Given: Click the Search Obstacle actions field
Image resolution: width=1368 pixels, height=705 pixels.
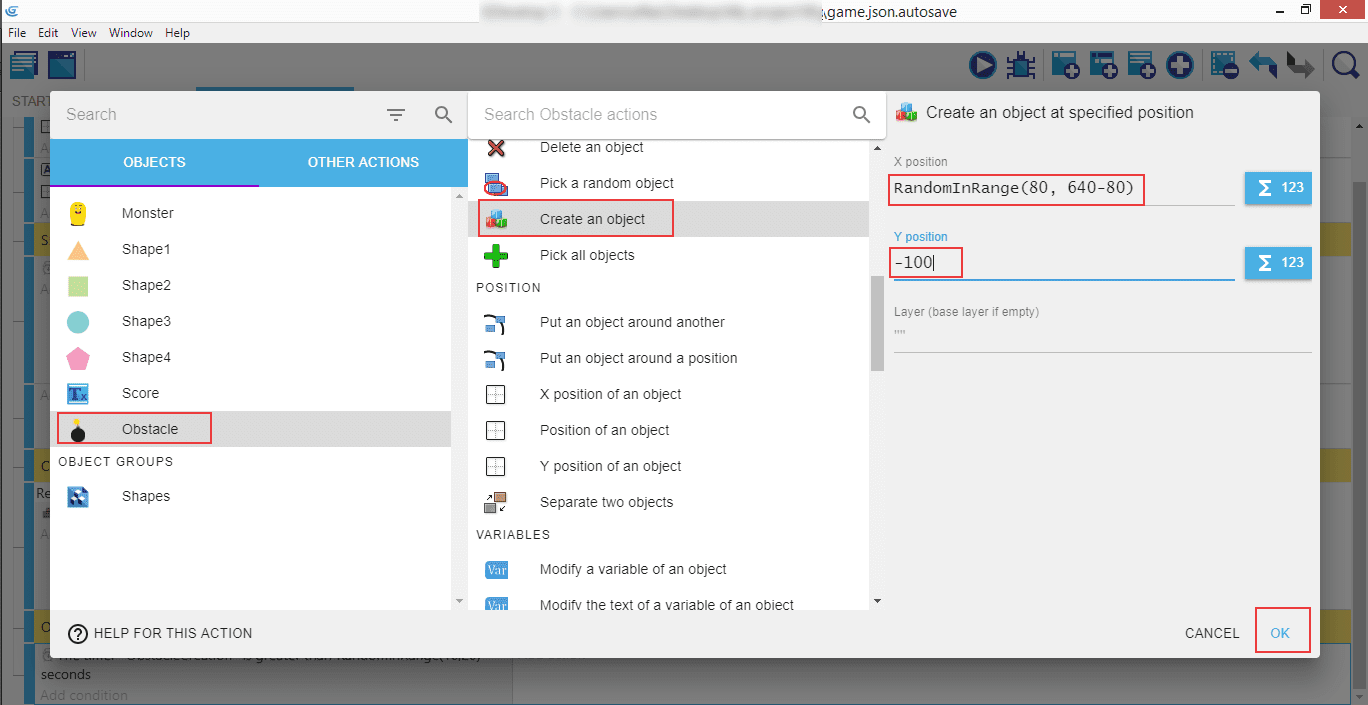Looking at the screenshot, I should pyautogui.click(x=662, y=115).
